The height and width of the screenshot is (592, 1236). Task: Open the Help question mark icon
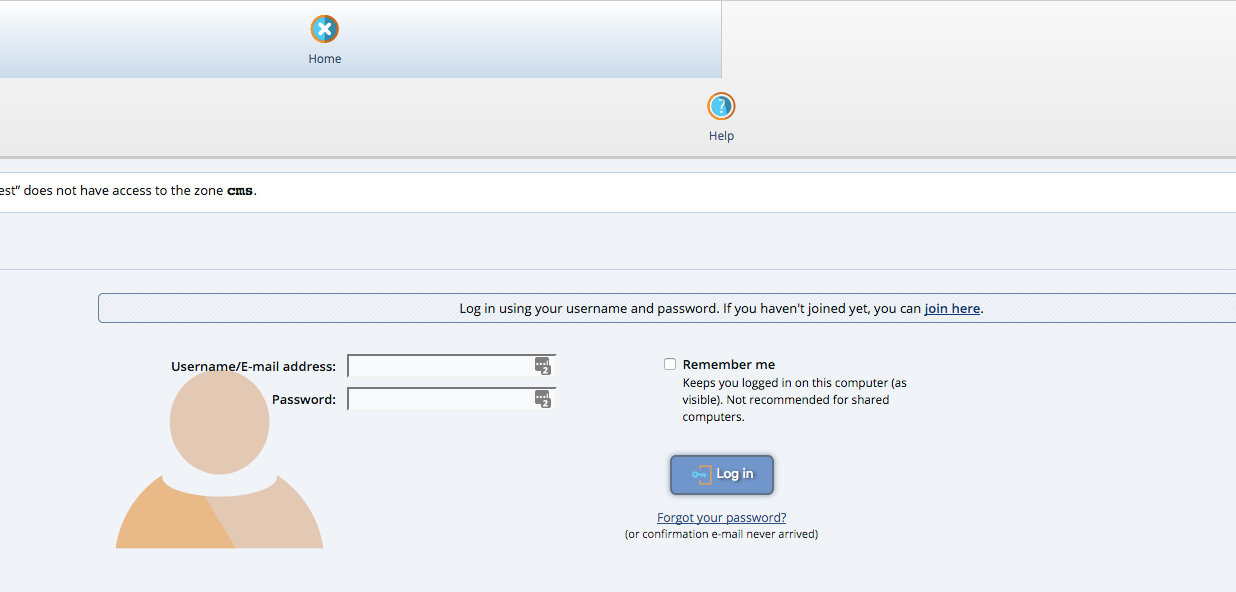coord(721,106)
